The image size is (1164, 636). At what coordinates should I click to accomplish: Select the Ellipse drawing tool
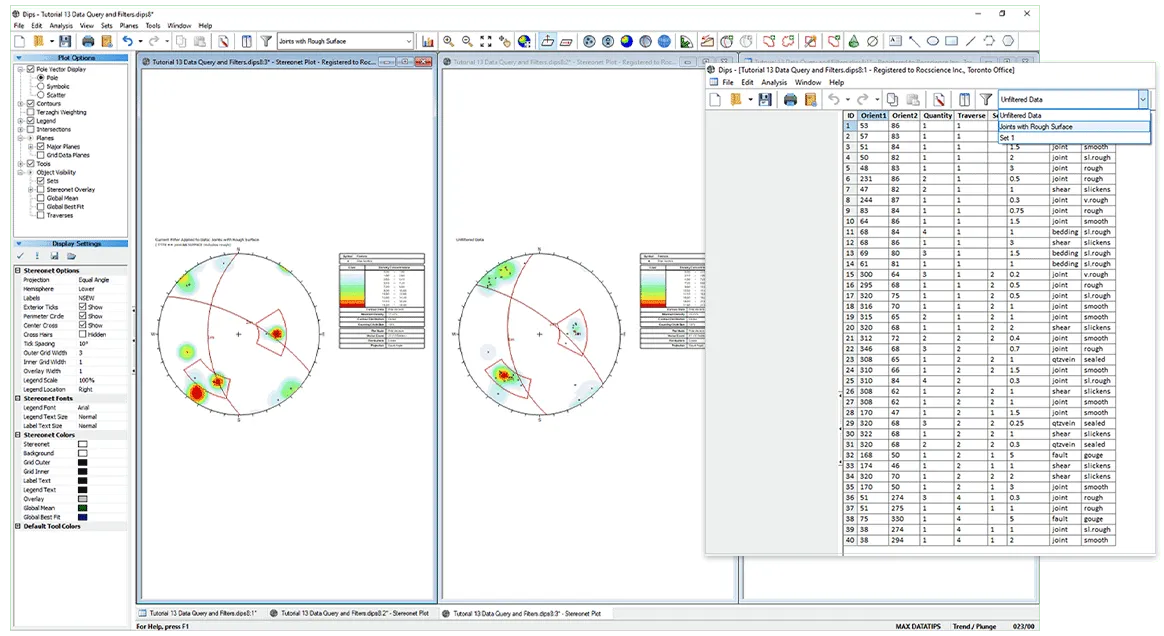(x=932, y=42)
